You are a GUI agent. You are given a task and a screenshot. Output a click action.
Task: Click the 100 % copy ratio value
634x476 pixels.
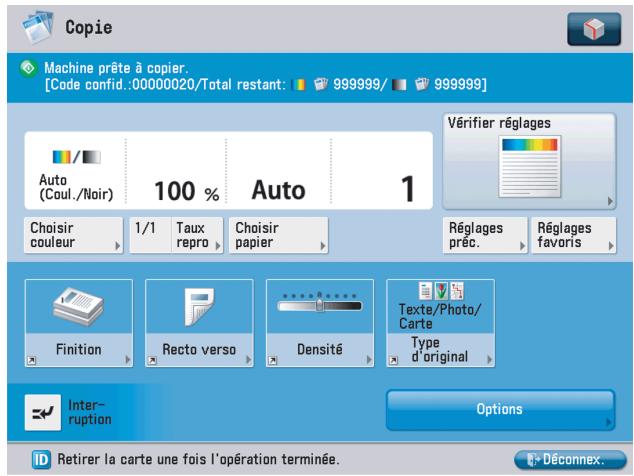tap(187, 191)
